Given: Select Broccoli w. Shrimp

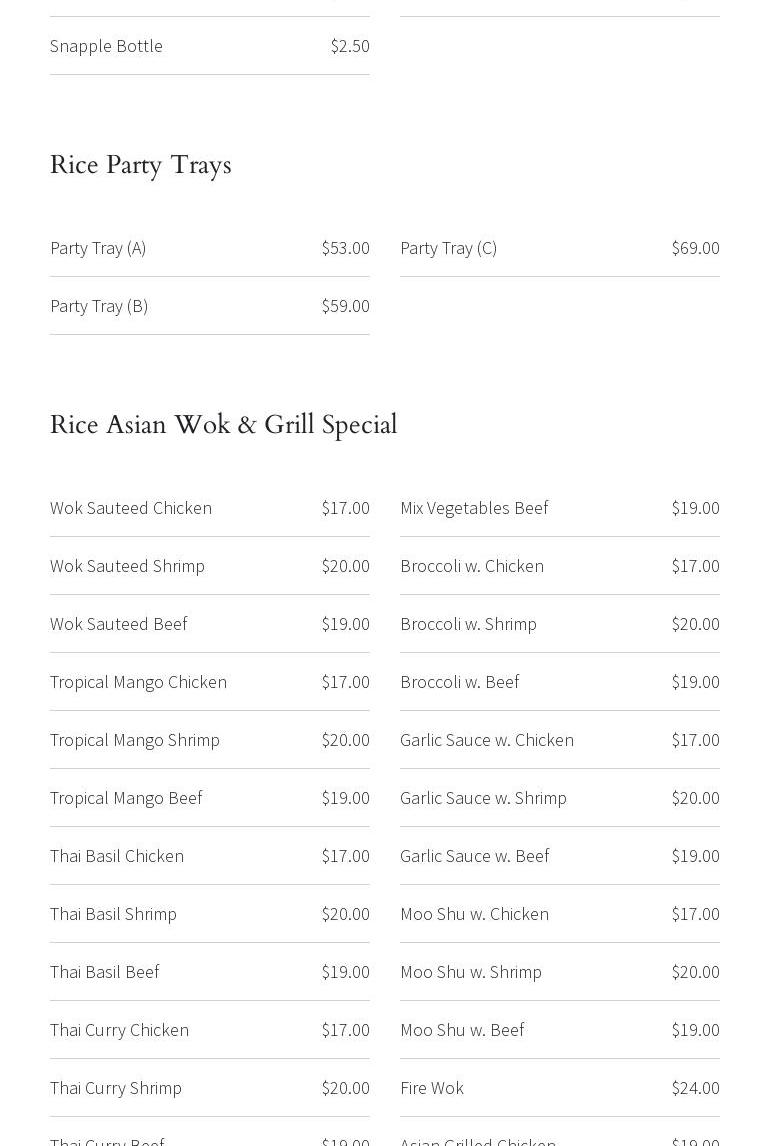Looking at the screenshot, I should pos(468,624).
